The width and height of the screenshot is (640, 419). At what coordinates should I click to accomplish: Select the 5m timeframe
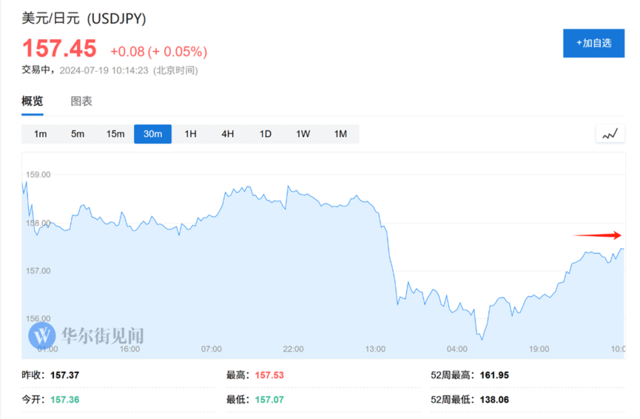pyautogui.click(x=78, y=134)
